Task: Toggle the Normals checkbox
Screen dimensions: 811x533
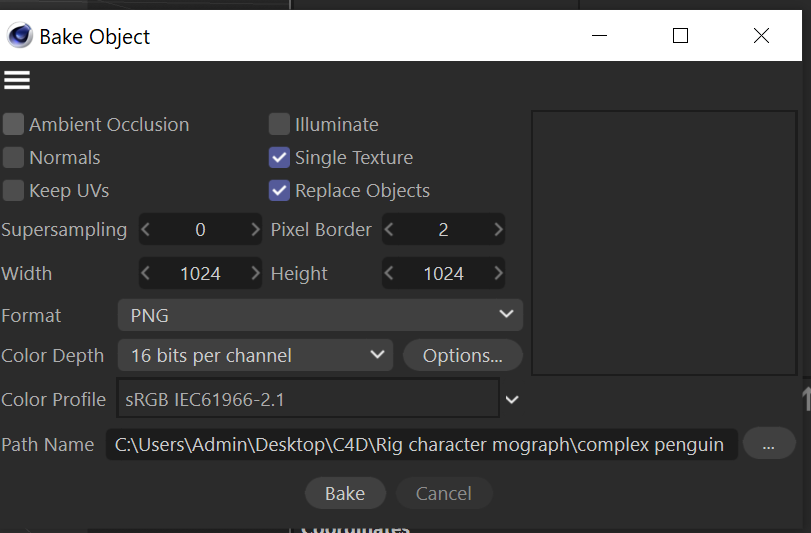Action: [14, 158]
